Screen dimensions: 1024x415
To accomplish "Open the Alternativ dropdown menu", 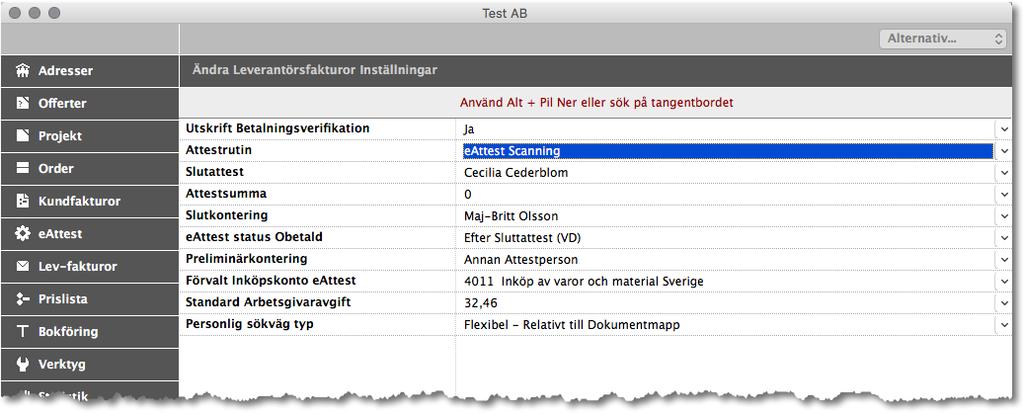I will 942,38.
